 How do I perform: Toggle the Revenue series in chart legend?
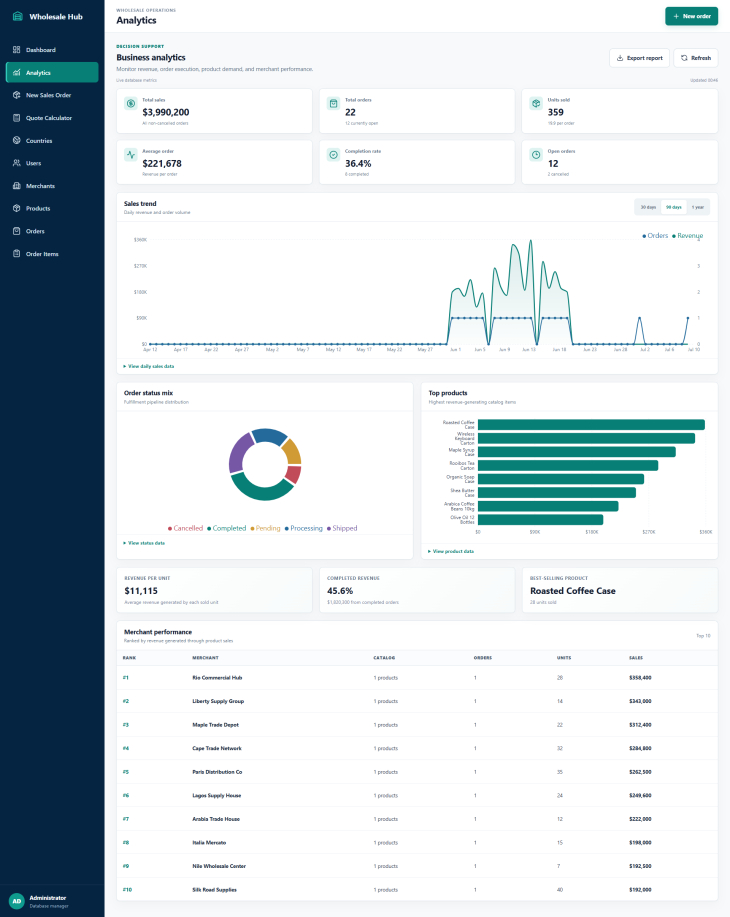pos(687,236)
